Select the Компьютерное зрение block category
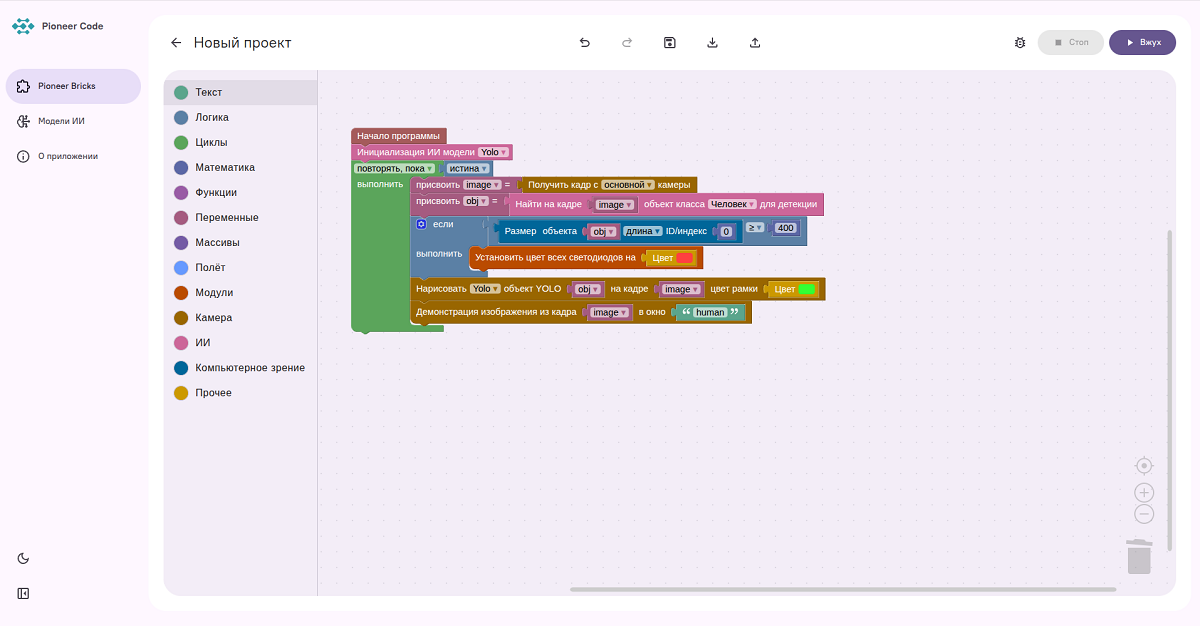 (x=249, y=368)
